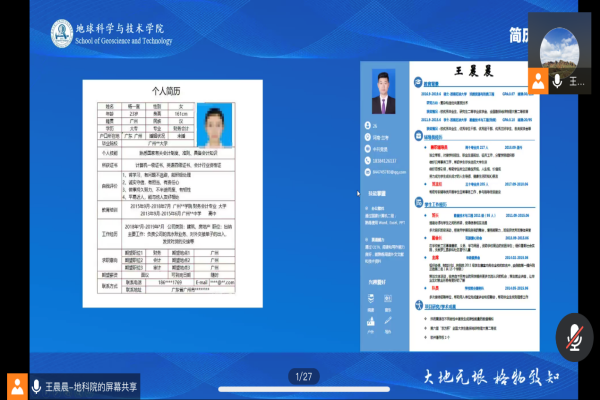
Task: Click the microphone icon on participant tile
Action: pos(558,80)
